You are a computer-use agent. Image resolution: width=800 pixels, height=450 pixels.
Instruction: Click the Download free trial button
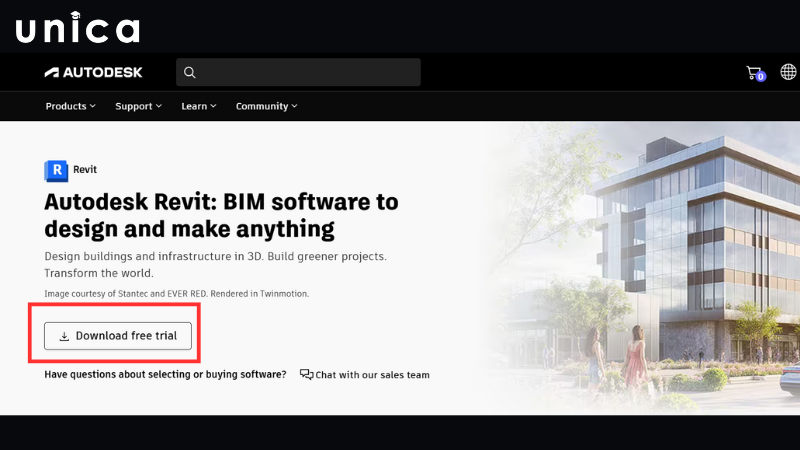point(118,336)
